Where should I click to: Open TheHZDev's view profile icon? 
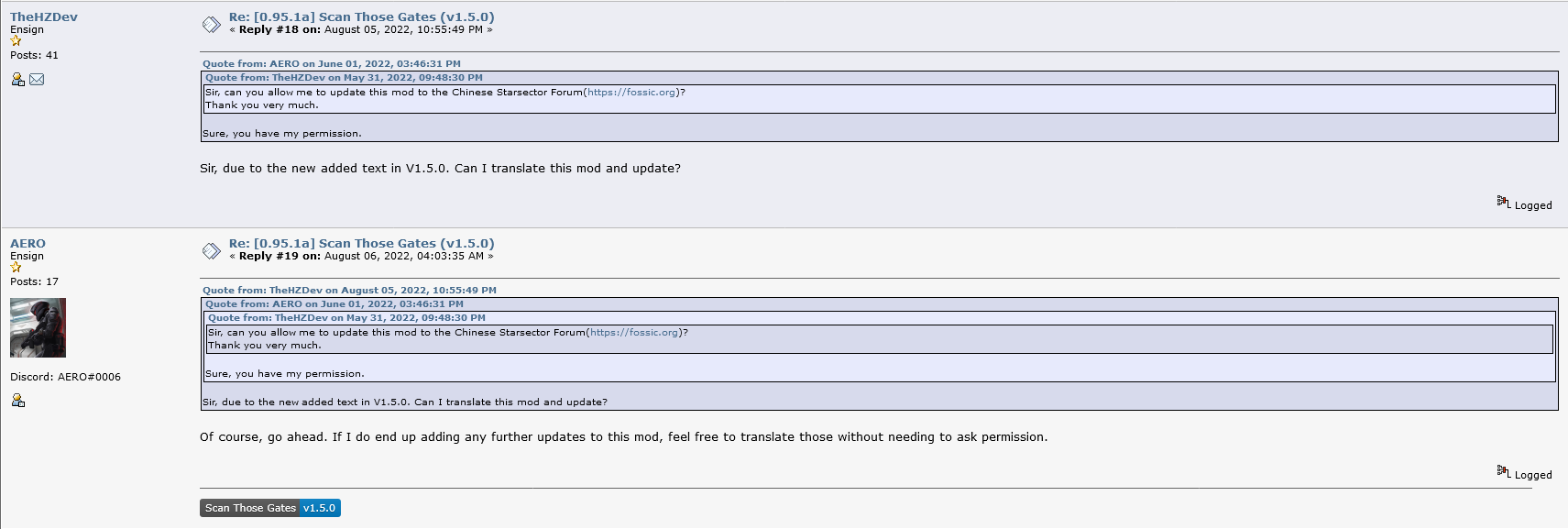coord(17,80)
